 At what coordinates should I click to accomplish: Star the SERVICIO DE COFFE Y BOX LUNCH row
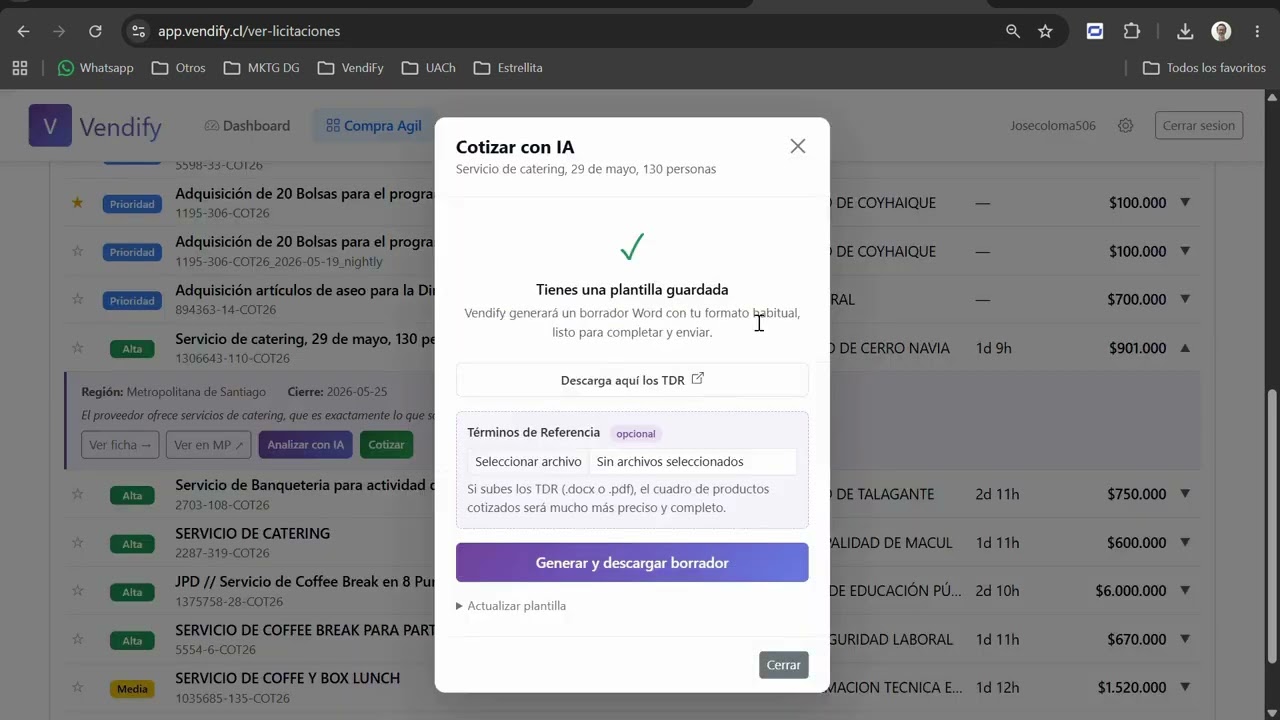77,688
